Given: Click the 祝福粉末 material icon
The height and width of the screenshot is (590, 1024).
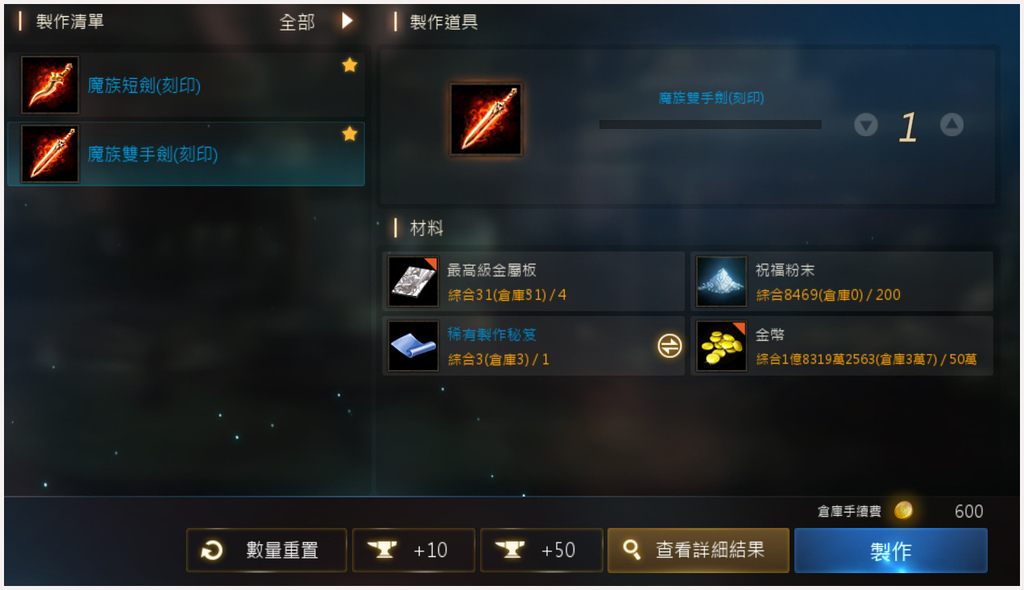Looking at the screenshot, I should pyautogui.click(x=721, y=282).
